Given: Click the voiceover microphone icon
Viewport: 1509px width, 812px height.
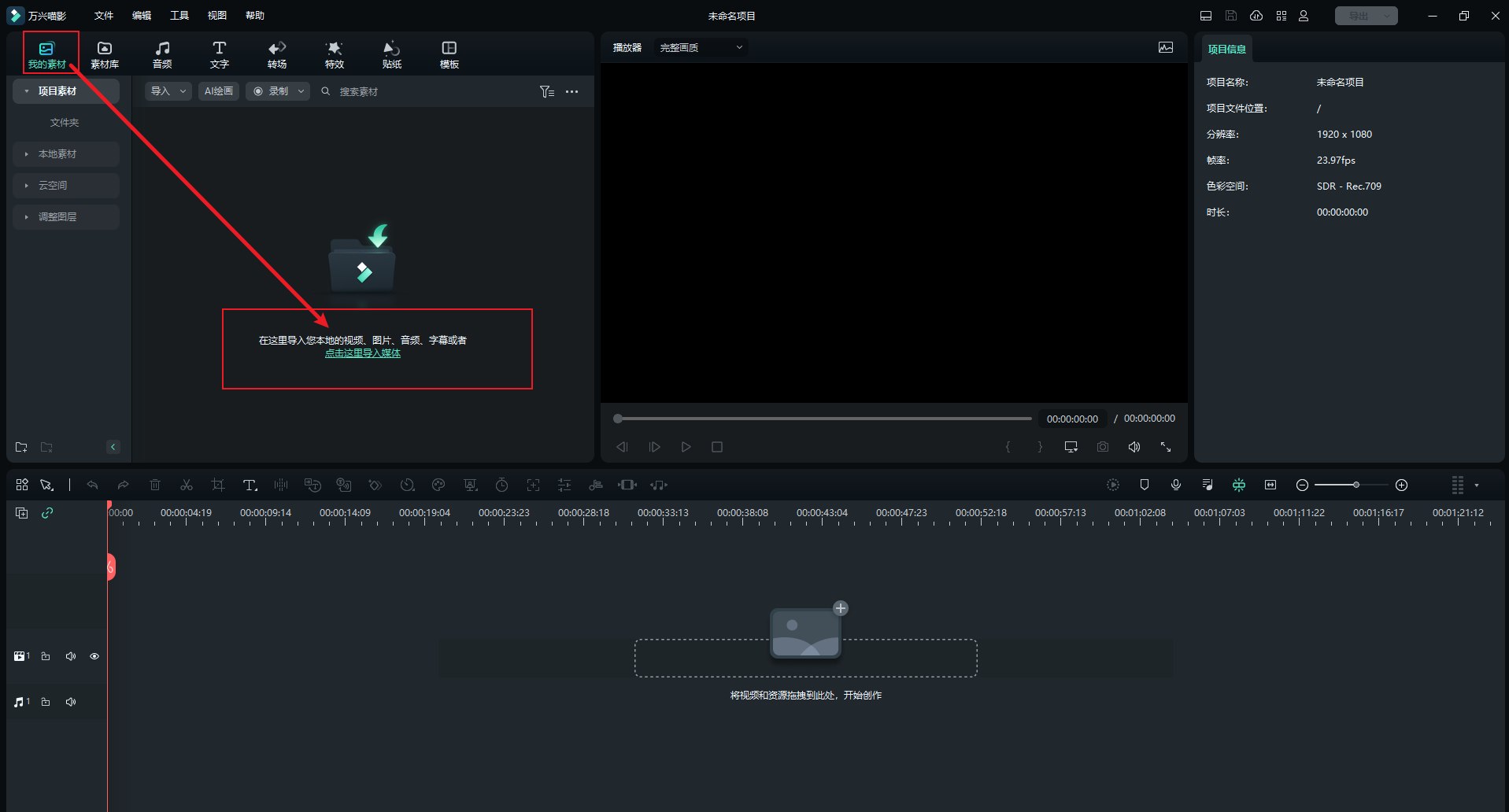Looking at the screenshot, I should [x=1176, y=485].
